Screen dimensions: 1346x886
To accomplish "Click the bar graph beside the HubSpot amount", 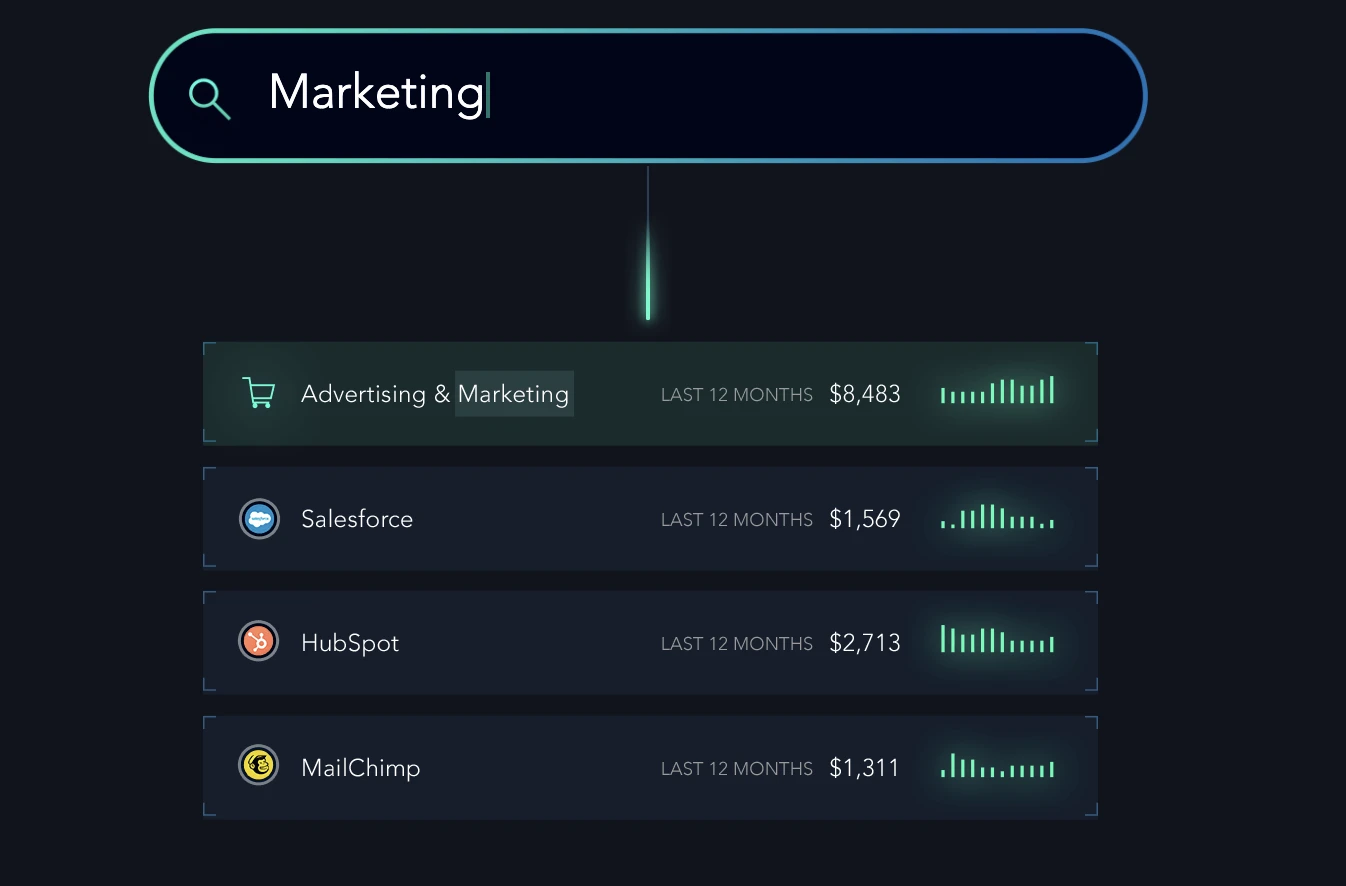I will pyautogui.click(x=997, y=643).
